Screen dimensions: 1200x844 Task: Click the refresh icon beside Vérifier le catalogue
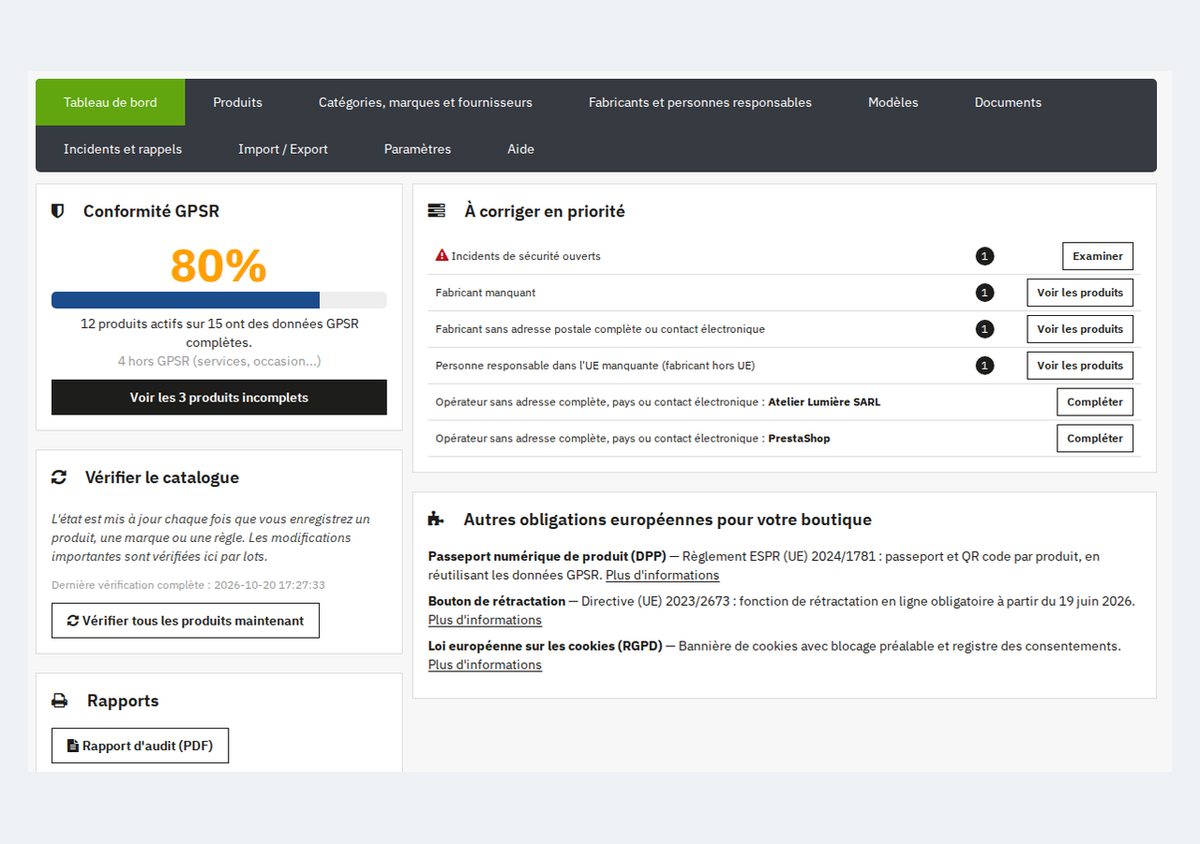point(59,477)
